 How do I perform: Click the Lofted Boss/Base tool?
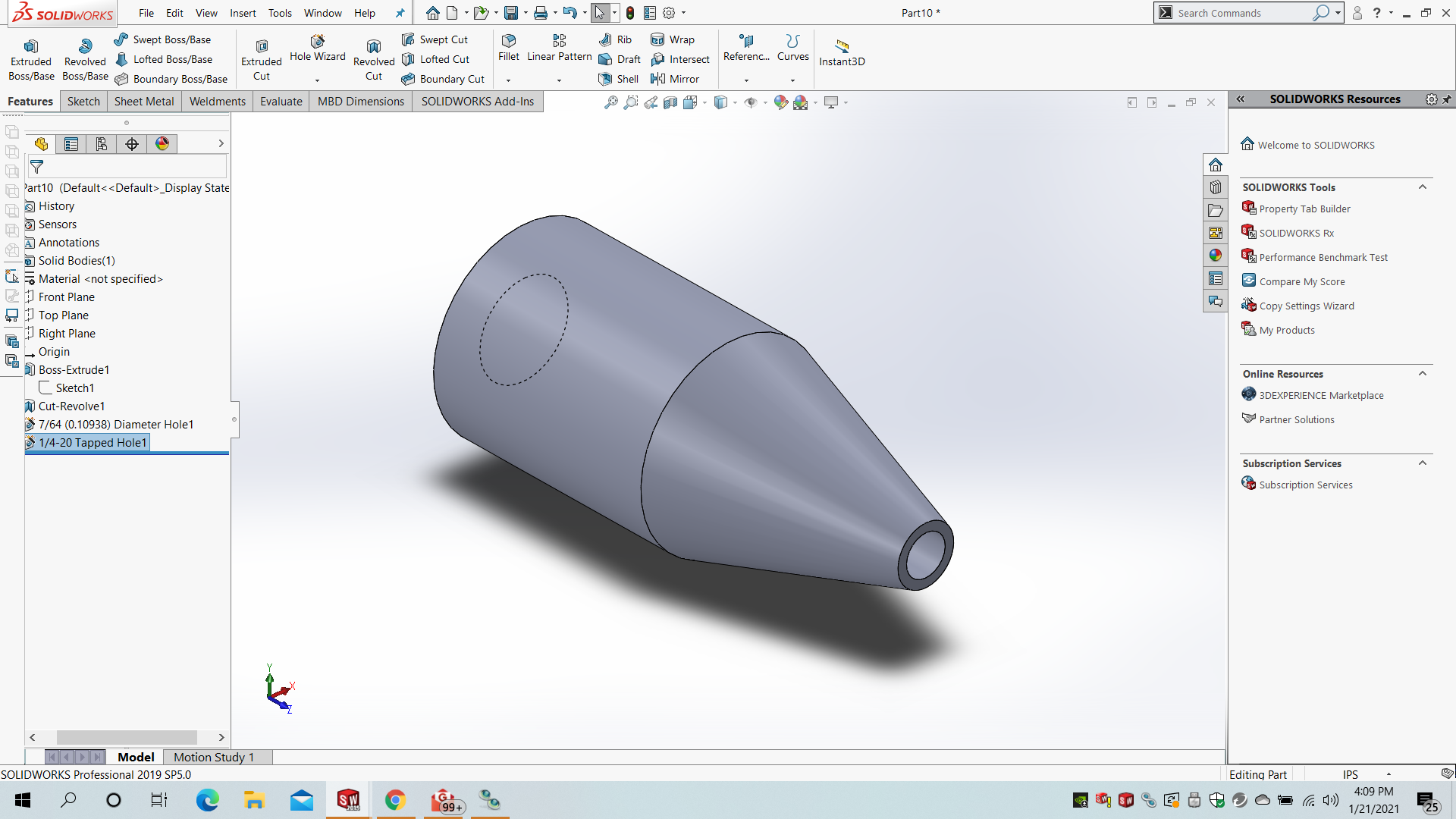(x=163, y=59)
